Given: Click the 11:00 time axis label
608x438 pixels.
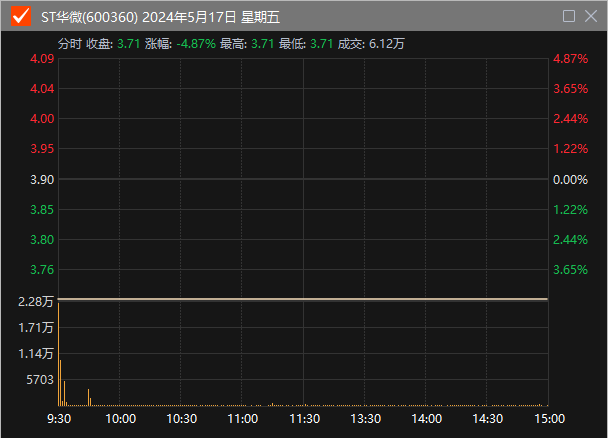Looking at the screenshot, I should [243, 419].
